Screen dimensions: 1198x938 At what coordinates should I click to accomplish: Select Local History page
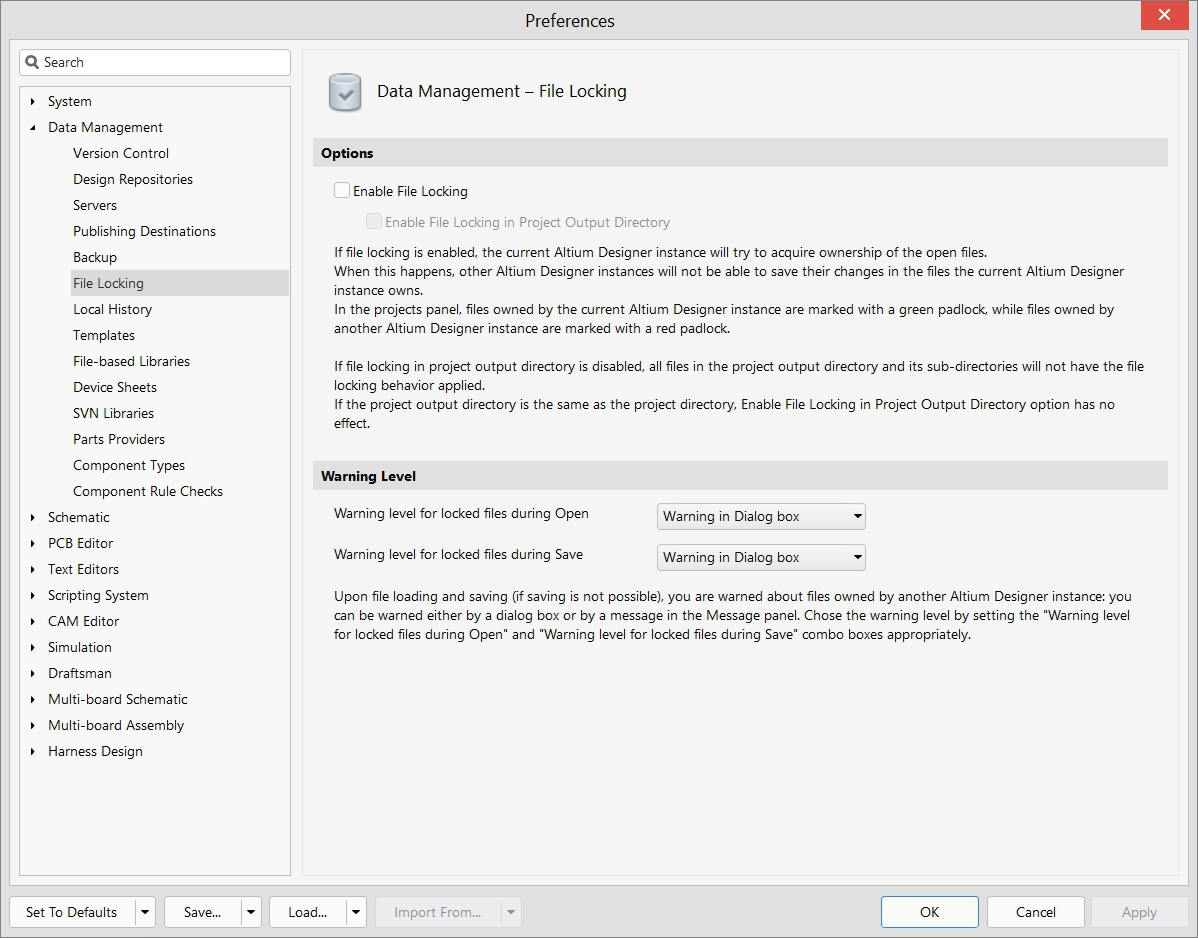tap(112, 309)
